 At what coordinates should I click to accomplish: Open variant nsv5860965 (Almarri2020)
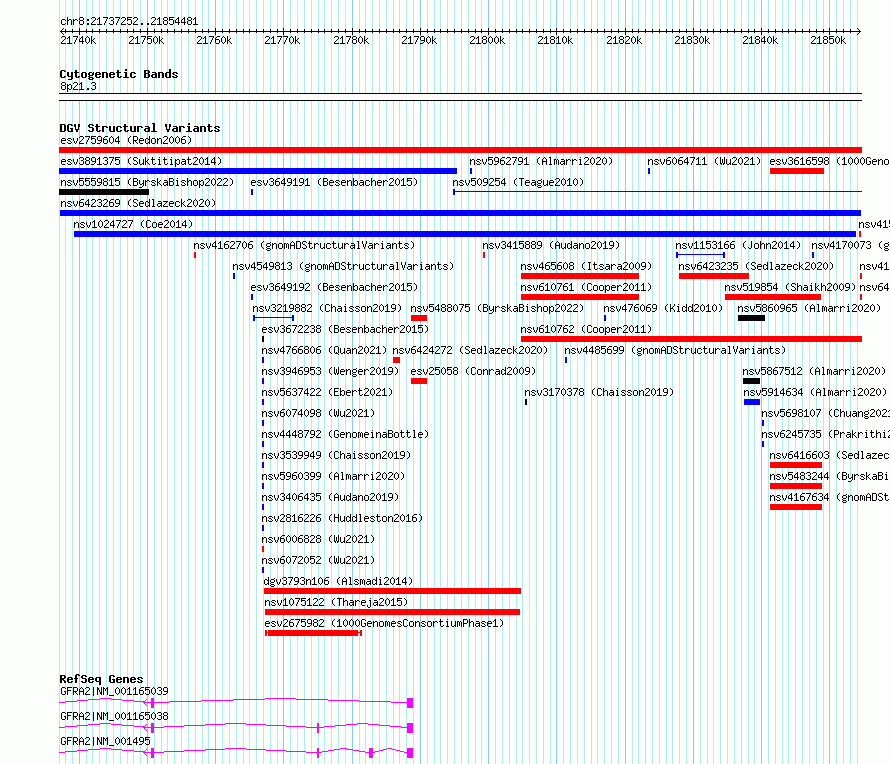[809, 308]
